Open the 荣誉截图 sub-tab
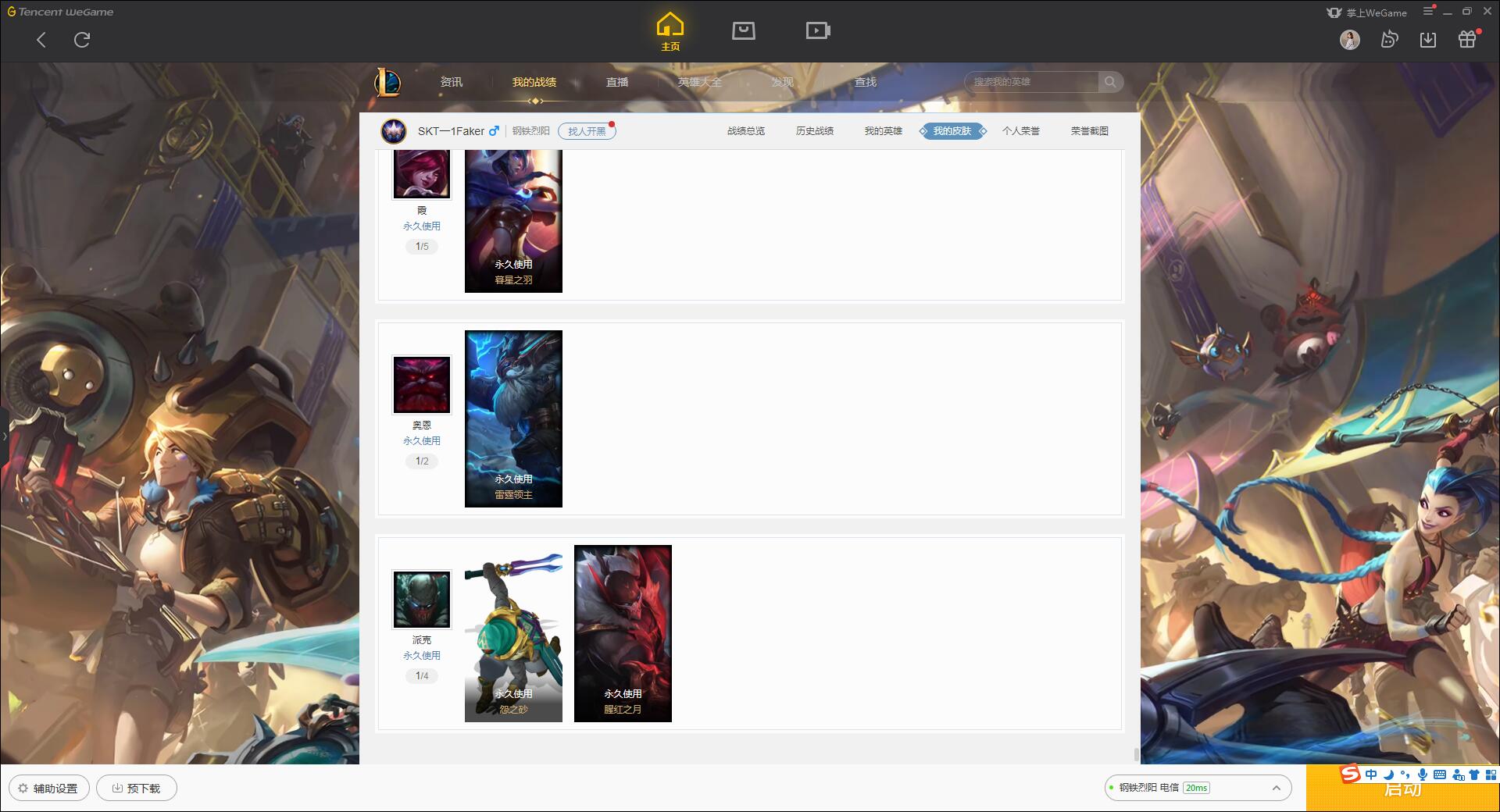Viewport: 1500px width, 812px height. pos(1090,131)
